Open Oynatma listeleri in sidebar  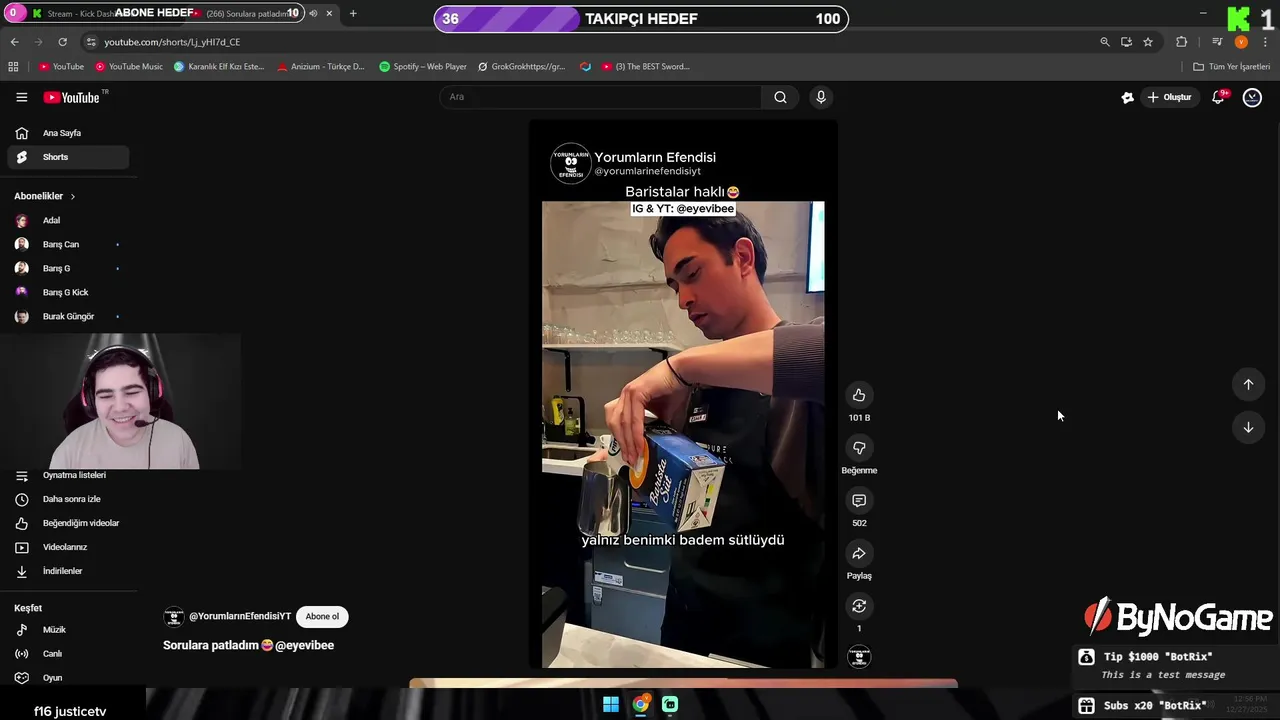68,475
